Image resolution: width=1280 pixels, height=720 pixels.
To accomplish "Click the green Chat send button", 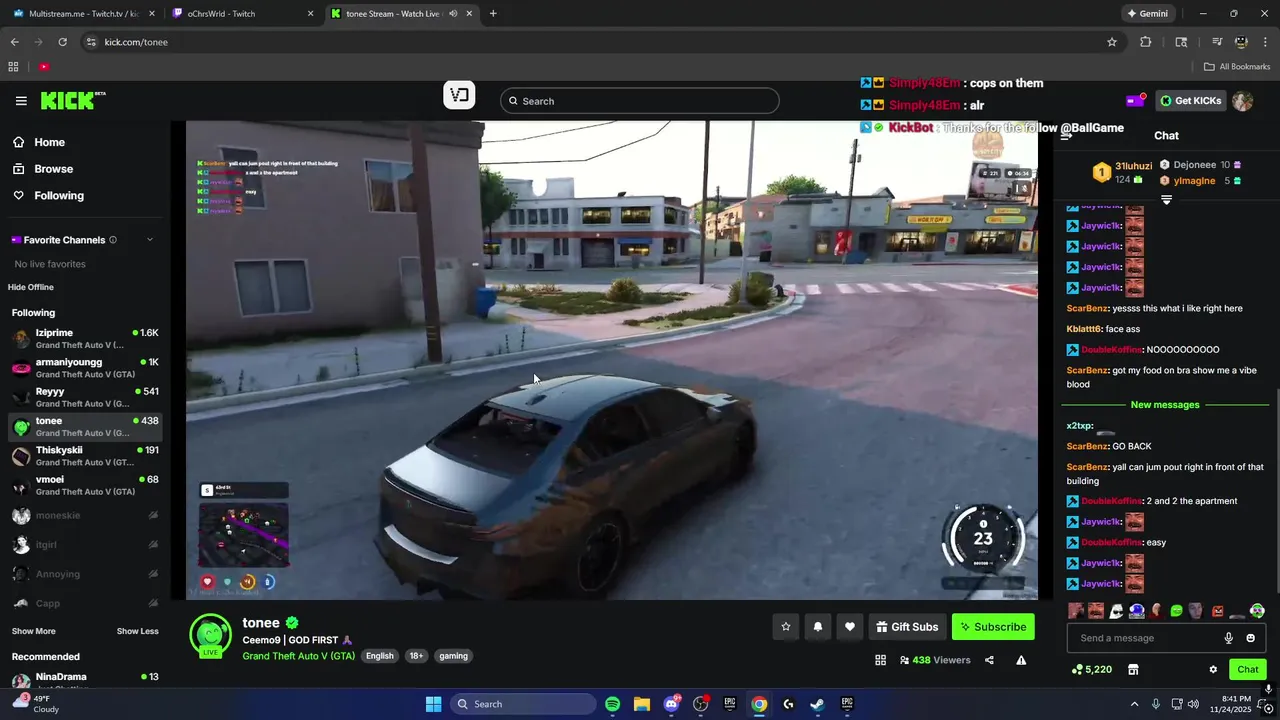I will tap(1248, 670).
